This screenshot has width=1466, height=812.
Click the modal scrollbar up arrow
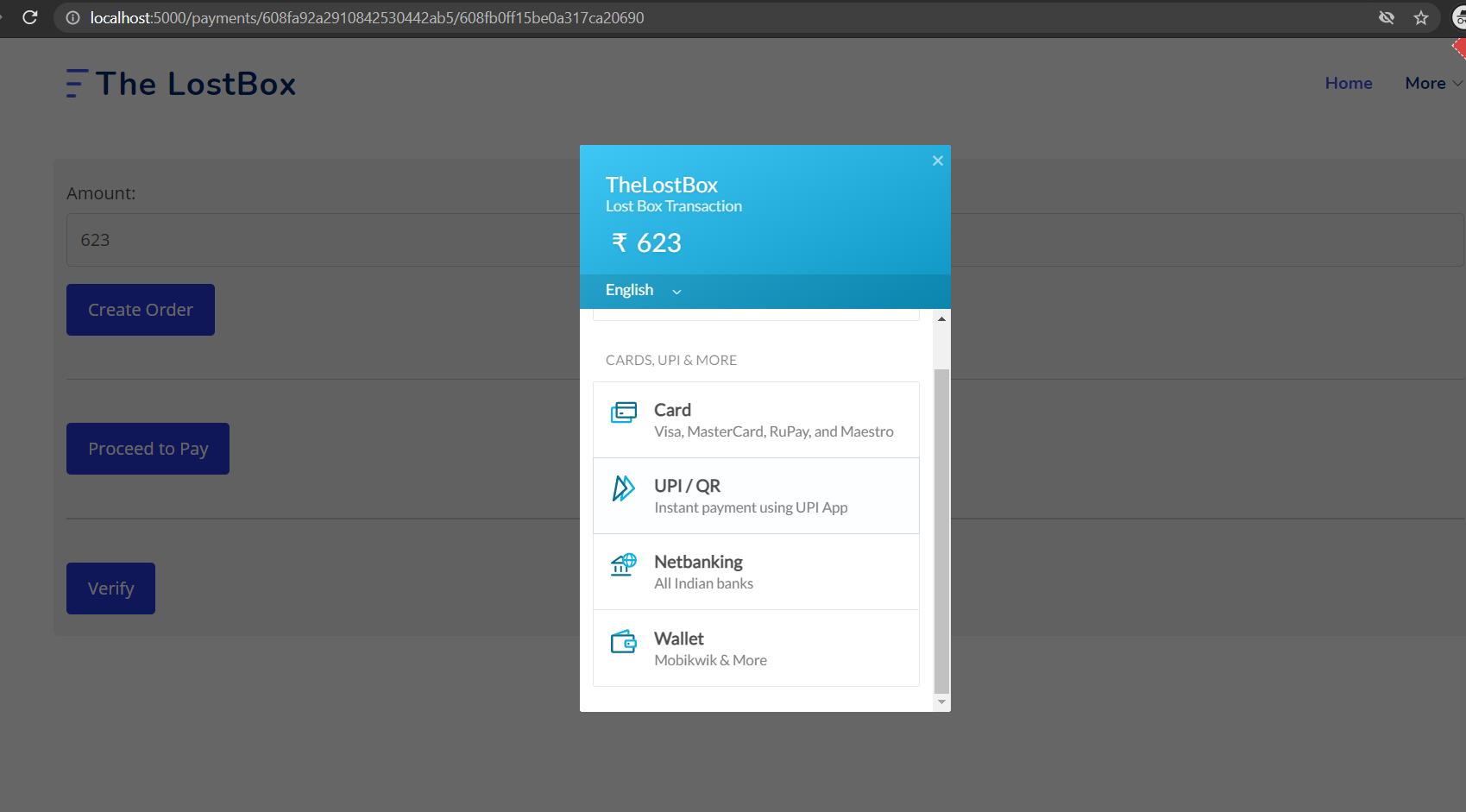click(x=941, y=319)
